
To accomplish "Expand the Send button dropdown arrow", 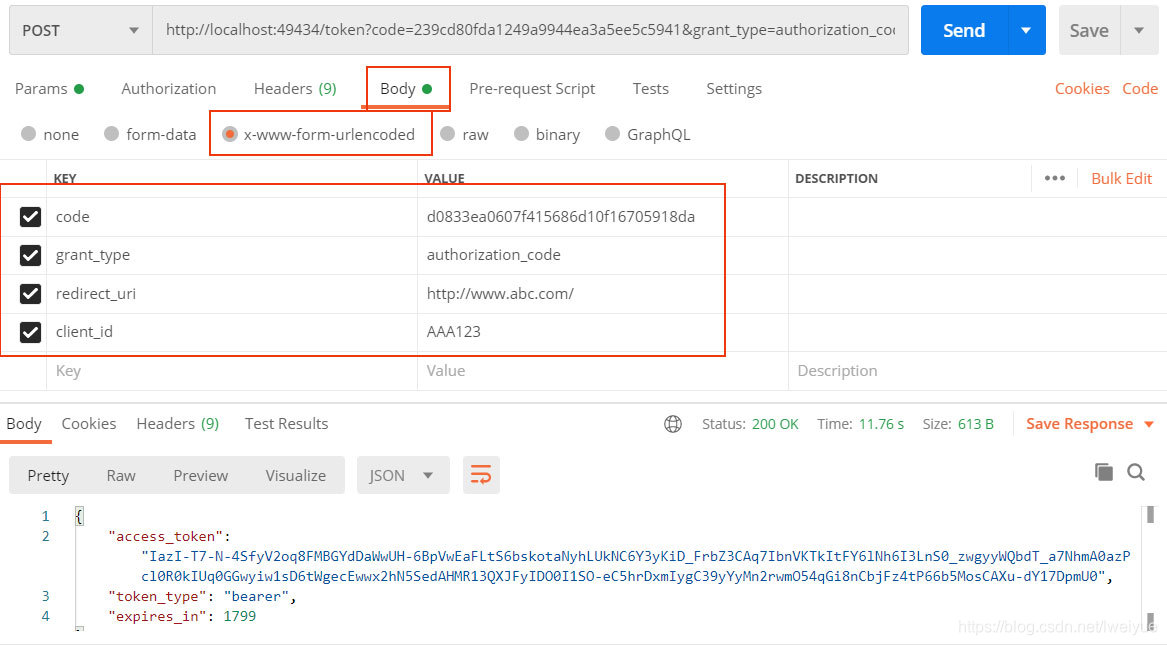I will click(x=1026, y=31).
